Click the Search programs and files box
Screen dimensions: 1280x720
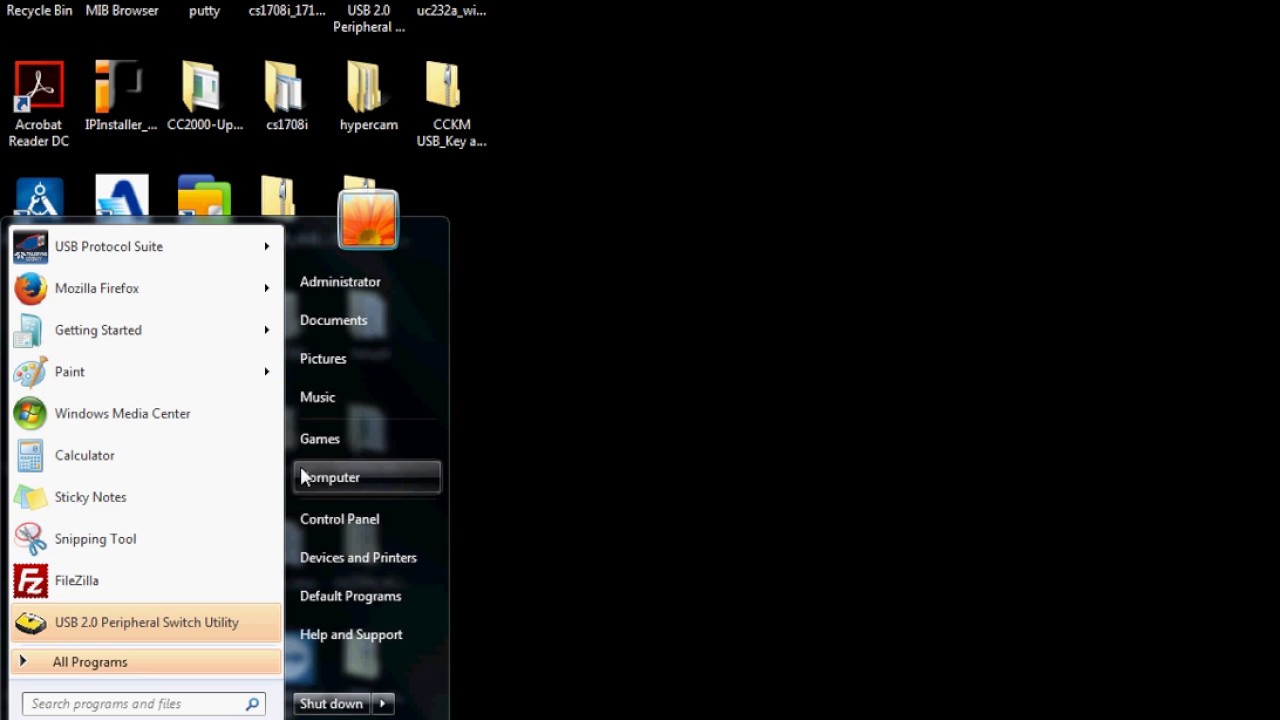(x=135, y=704)
